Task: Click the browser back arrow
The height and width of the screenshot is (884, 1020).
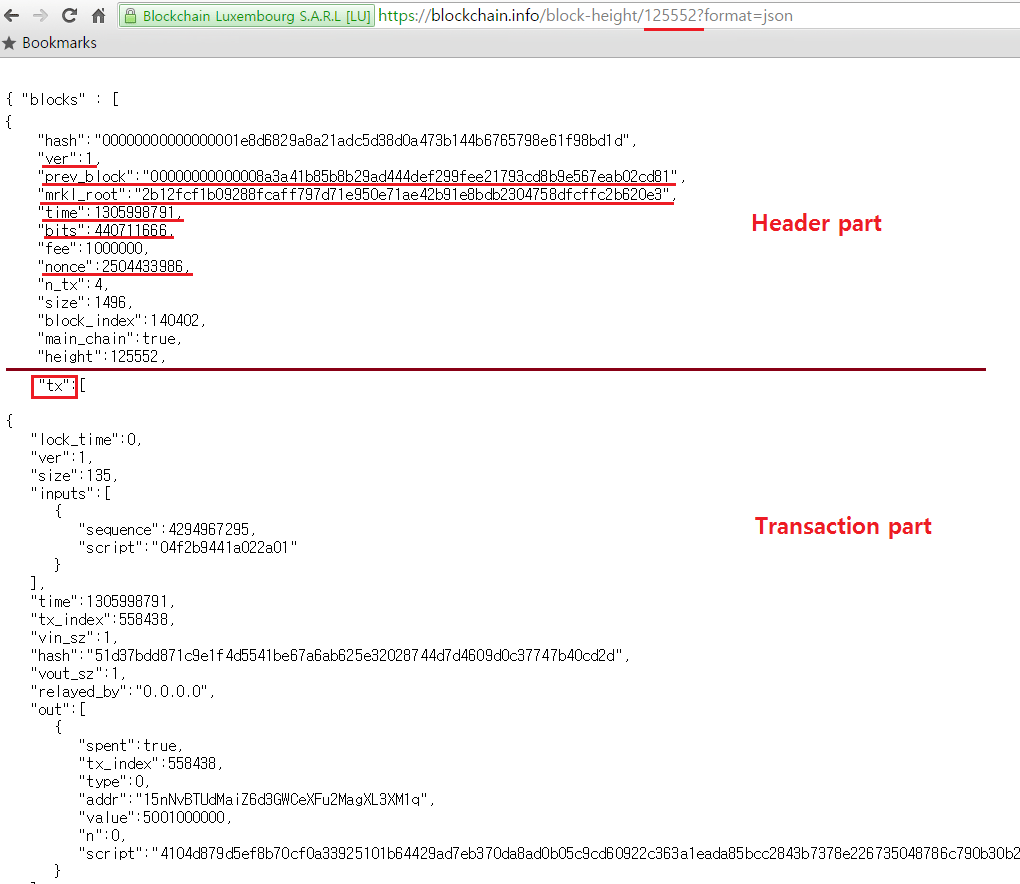Action: pos(12,16)
